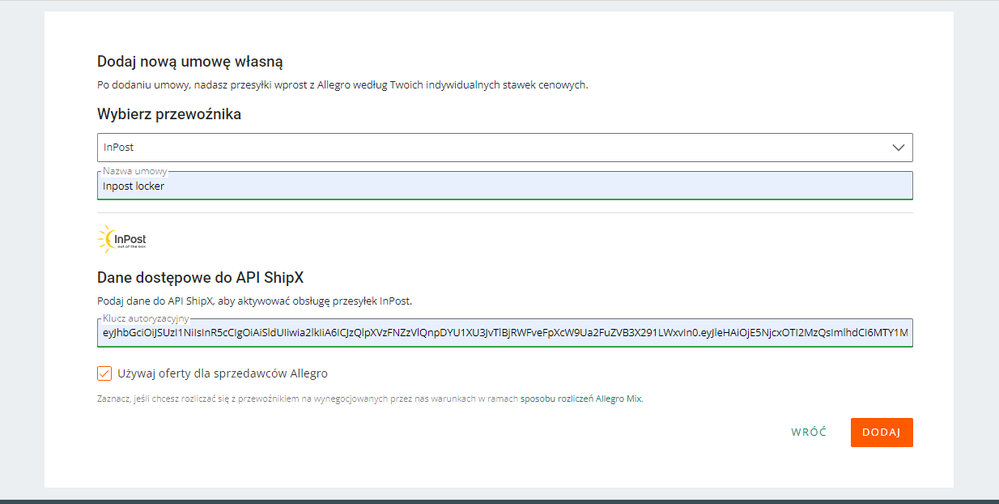
Task: Open the InPost carrier selection combo box
Action: [x=504, y=147]
